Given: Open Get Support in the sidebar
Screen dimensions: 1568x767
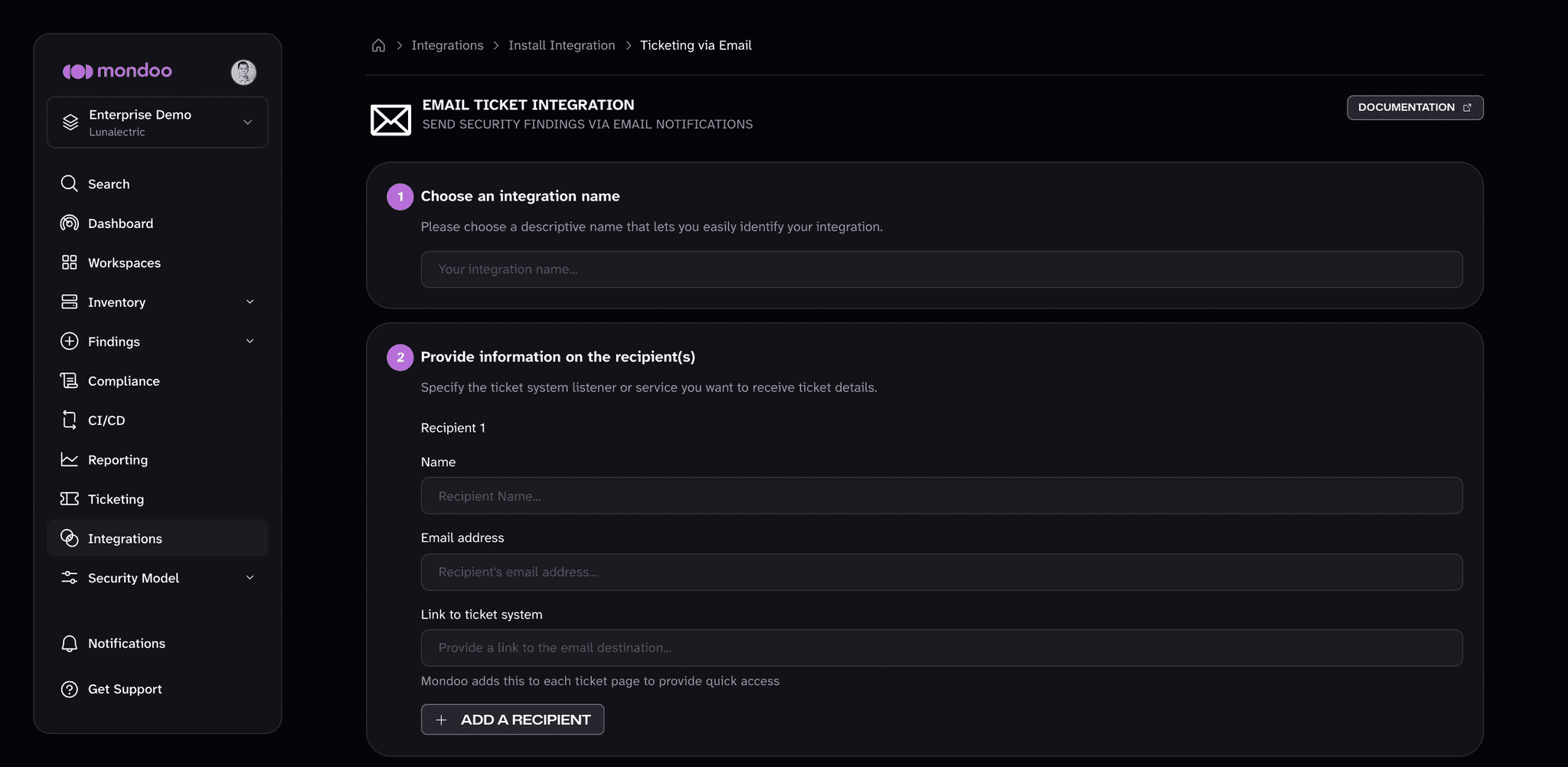Looking at the screenshot, I should click(158, 689).
